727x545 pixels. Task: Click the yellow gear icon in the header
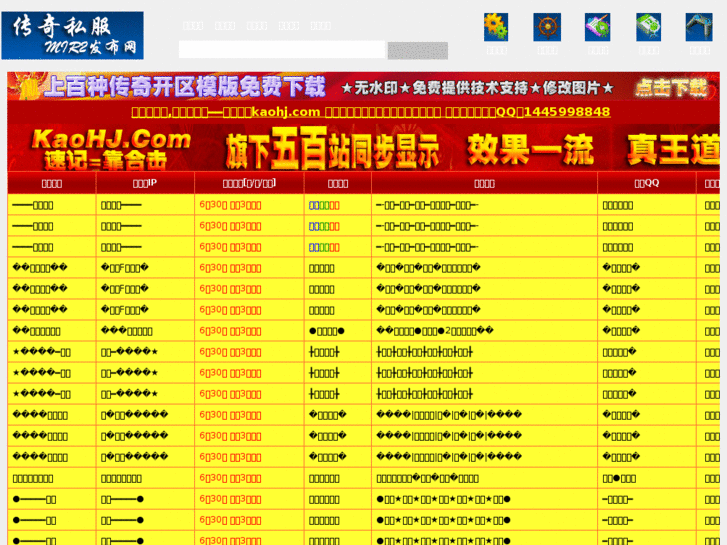496,27
